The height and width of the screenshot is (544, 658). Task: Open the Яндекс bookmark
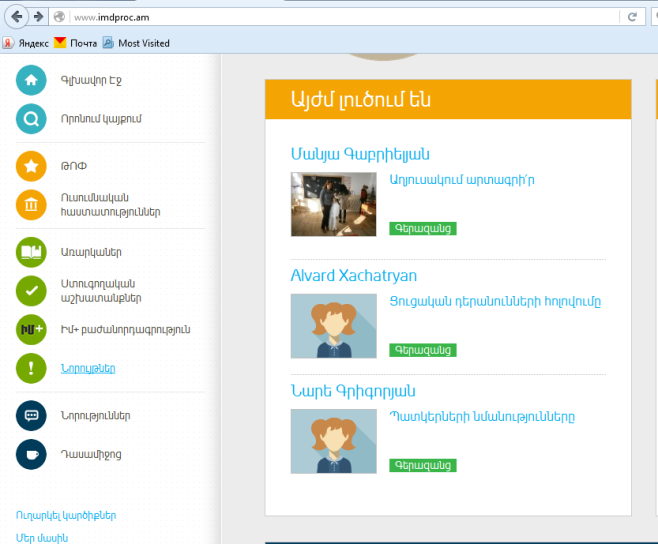(x=26, y=43)
